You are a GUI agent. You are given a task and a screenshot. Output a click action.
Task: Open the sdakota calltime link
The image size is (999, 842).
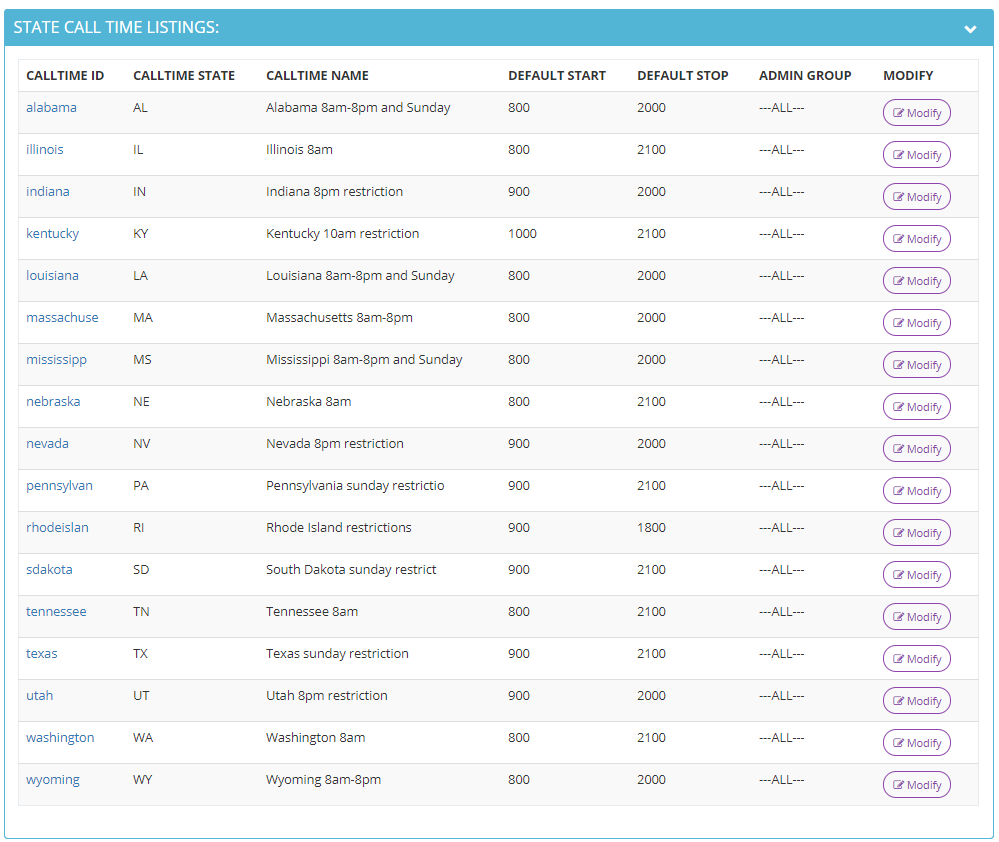[x=49, y=570]
